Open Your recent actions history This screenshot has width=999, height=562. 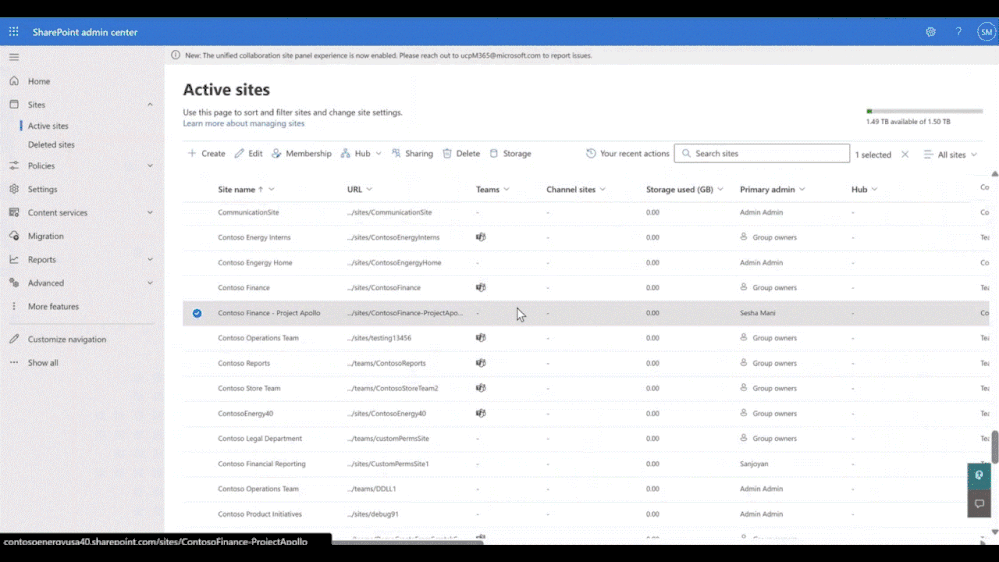628,154
